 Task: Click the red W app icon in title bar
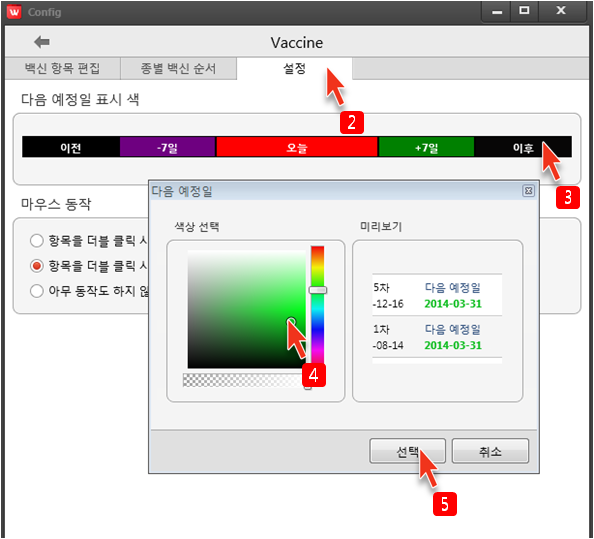pyautogui.click(x=14, y=12)
